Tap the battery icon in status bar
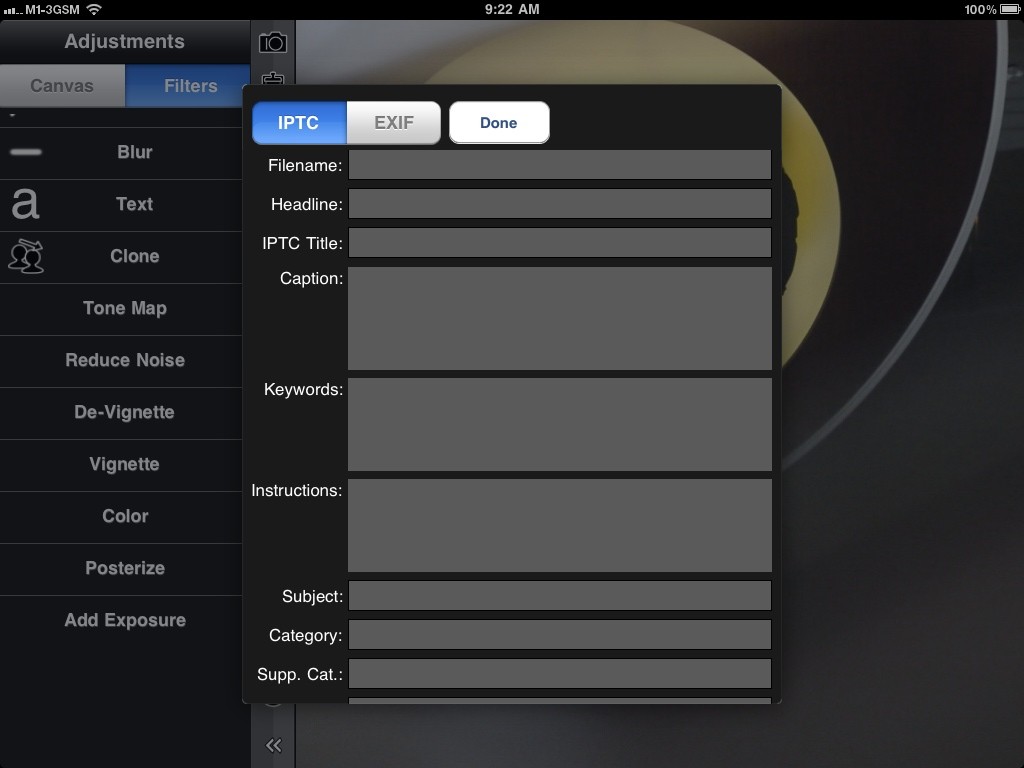This screenshot has height=768, width=1024. tap(1009, 9)
